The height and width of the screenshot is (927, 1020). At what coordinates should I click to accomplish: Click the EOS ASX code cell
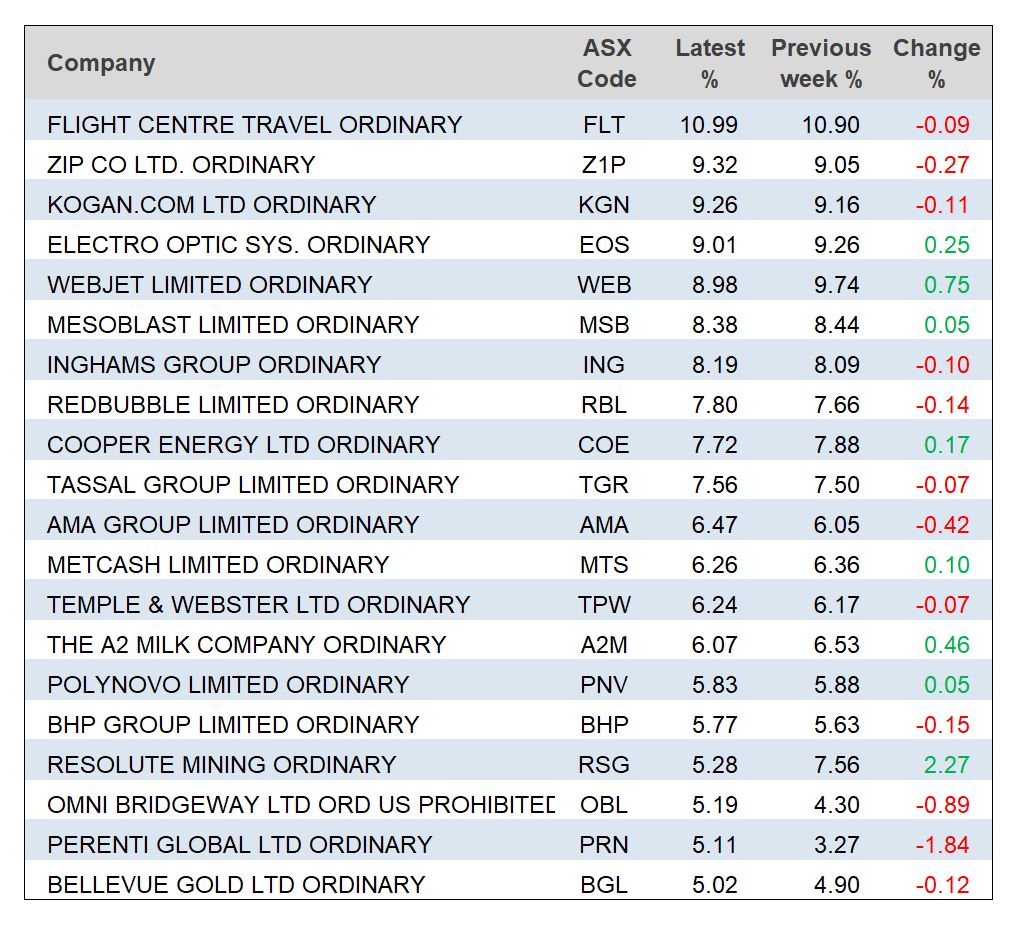pos(603,245)
